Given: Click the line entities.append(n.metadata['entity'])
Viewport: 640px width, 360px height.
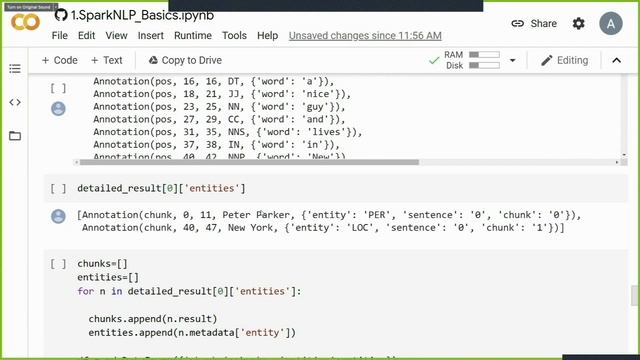Looking at the screenshot, I should 192,333.
